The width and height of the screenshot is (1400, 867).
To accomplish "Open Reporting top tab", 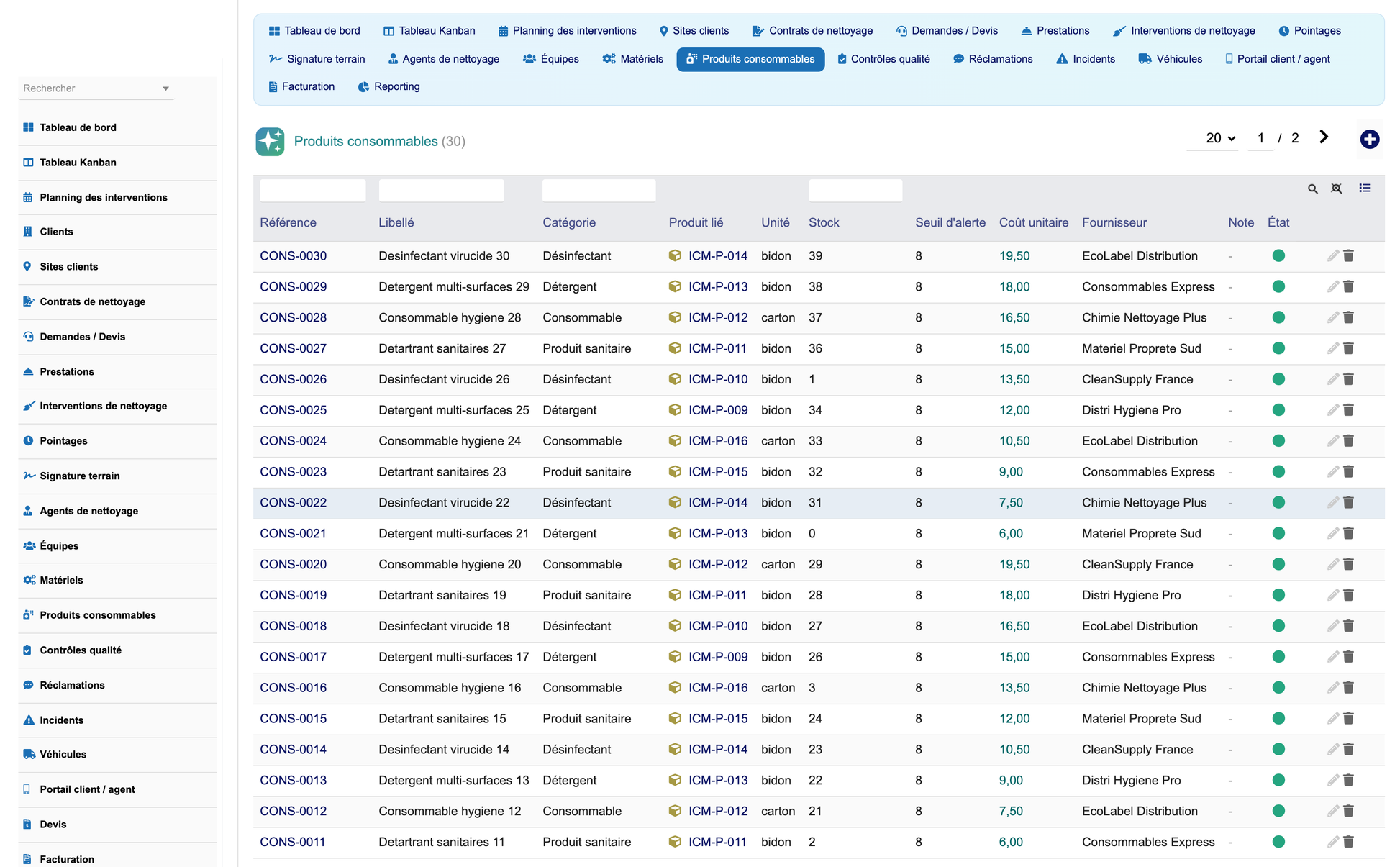I will 388,86.
